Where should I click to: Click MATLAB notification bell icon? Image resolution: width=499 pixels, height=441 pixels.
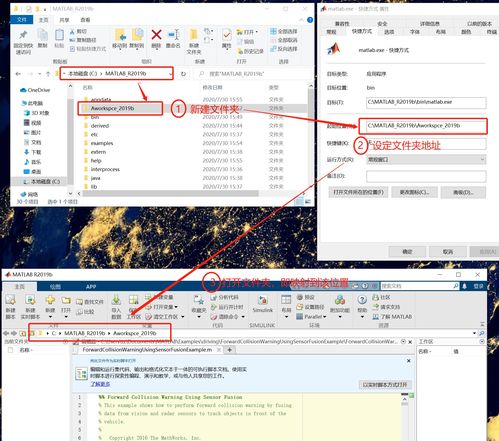click(x=464, y=286)
